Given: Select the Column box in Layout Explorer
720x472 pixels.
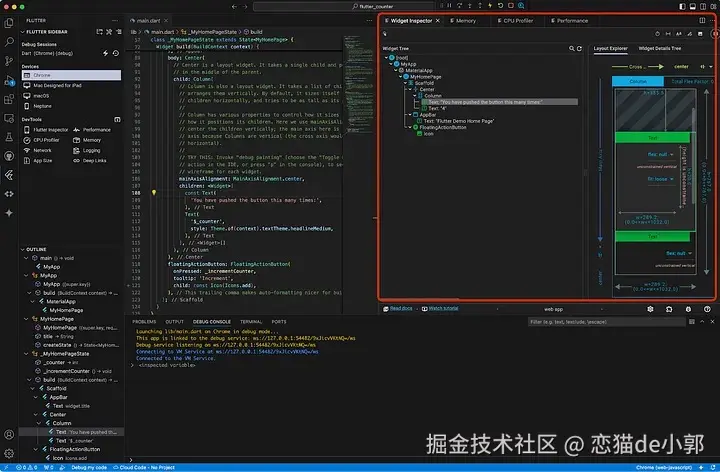Looking at the screenshot, I should click(x=637, y=81).
